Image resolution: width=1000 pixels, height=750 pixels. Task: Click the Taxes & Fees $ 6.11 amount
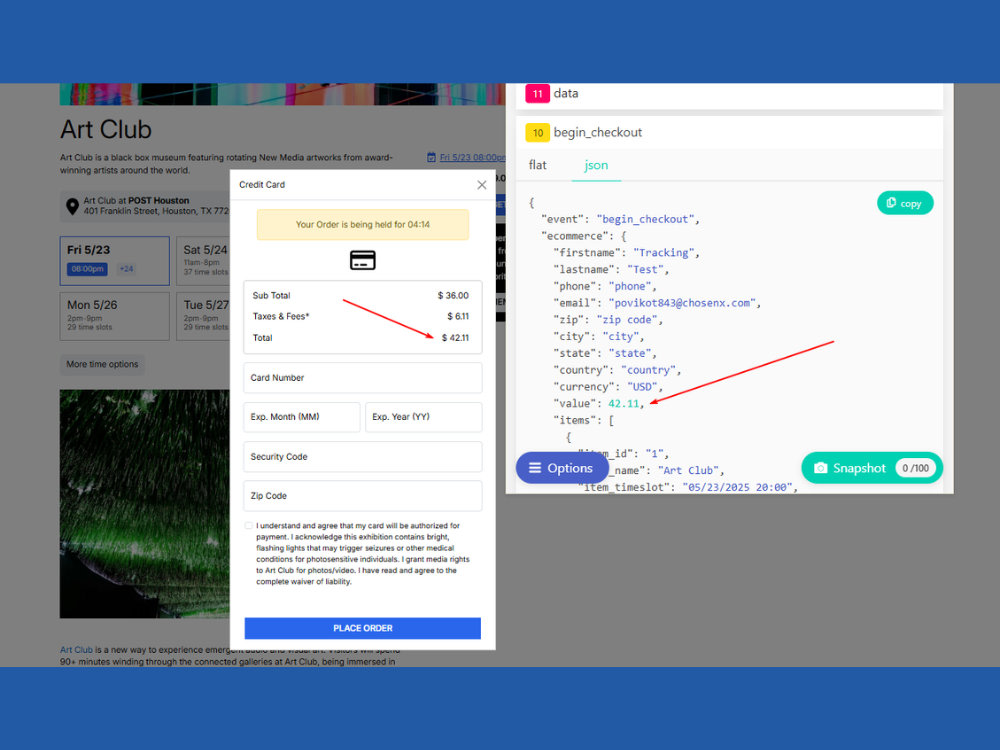458,316
